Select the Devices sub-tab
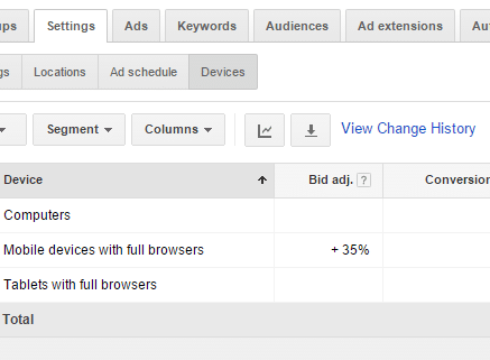This screenshot has height=360, width=490. pyautogui.click(x=223, y=72)
